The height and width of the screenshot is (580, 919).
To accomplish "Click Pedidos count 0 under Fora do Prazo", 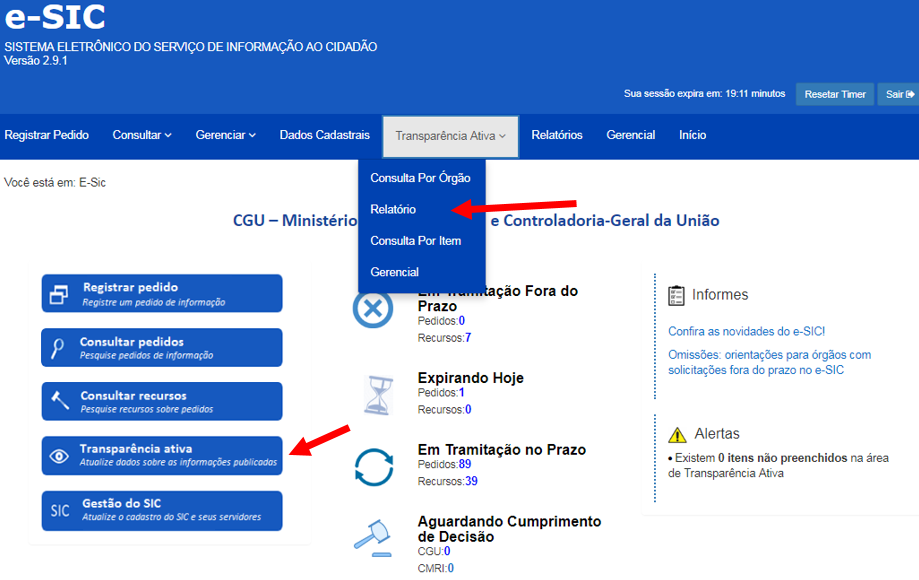I will coord(462,321).
